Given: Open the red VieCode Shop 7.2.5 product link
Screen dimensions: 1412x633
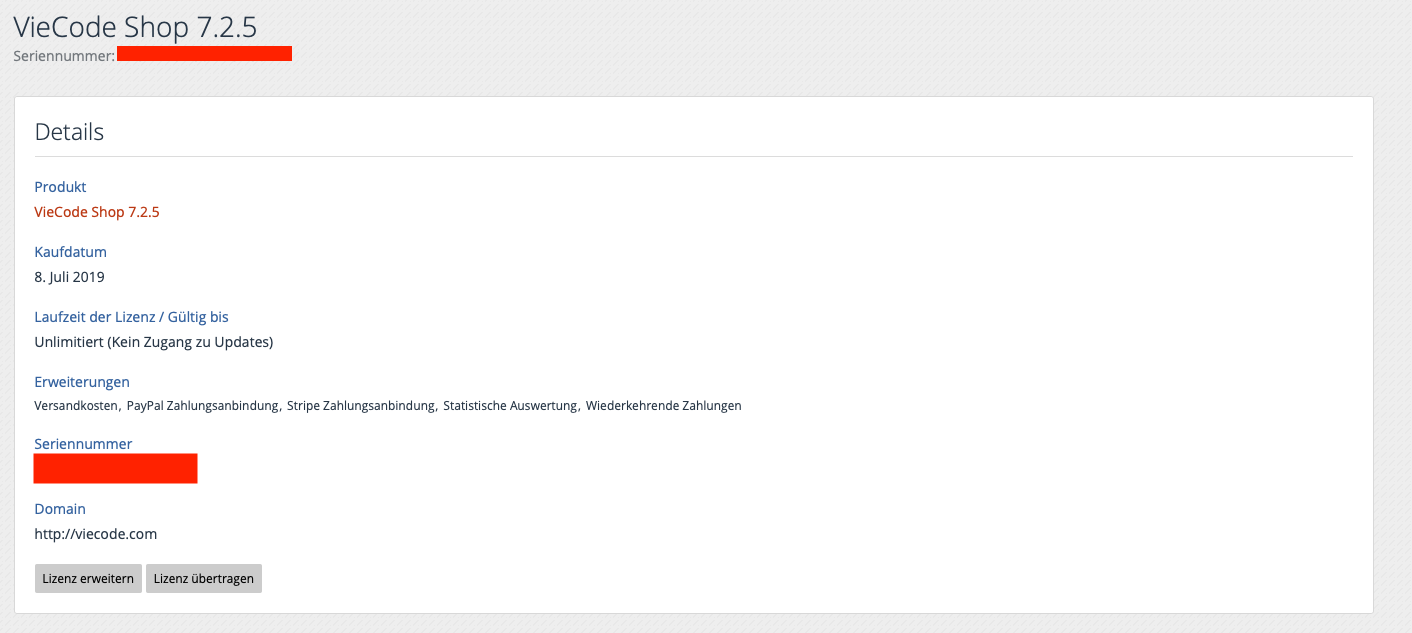Looking at the screenshot, I should 97,212.
